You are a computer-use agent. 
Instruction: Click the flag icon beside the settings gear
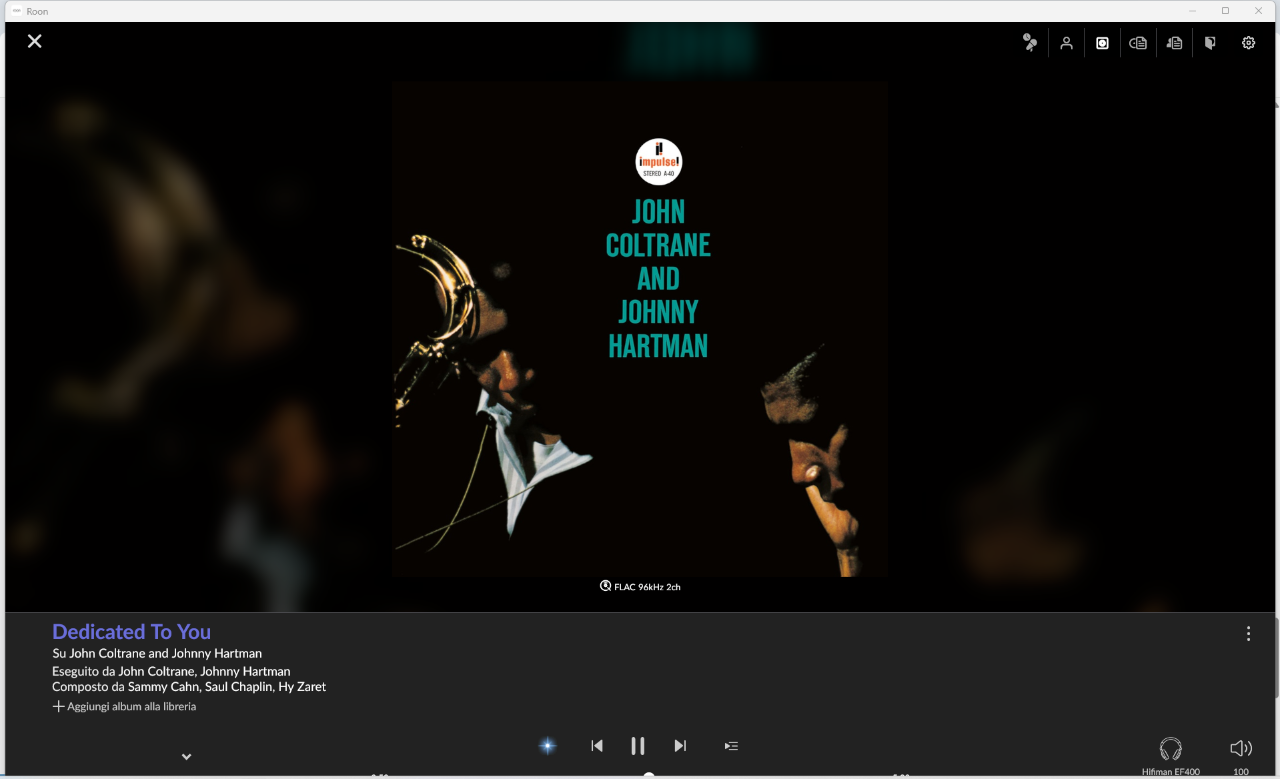coord(1210,43)
